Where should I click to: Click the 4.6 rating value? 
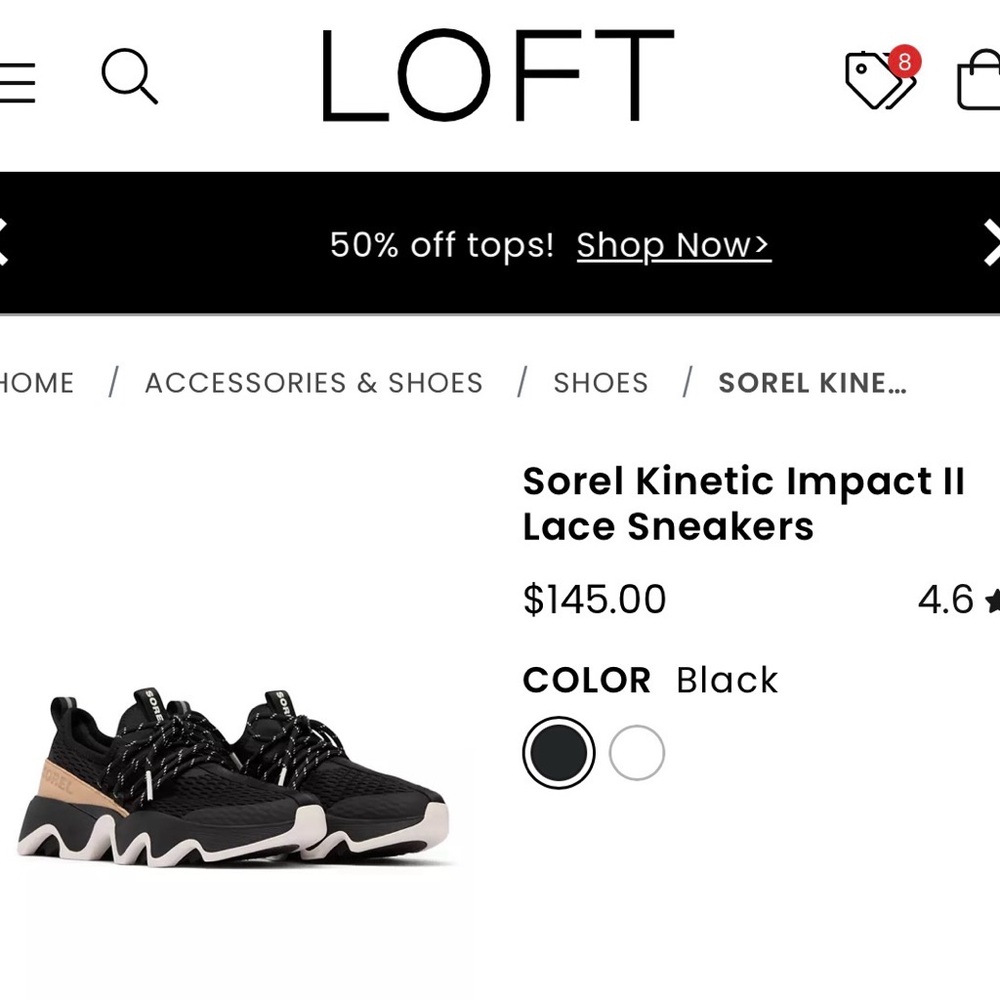point(946,598)
